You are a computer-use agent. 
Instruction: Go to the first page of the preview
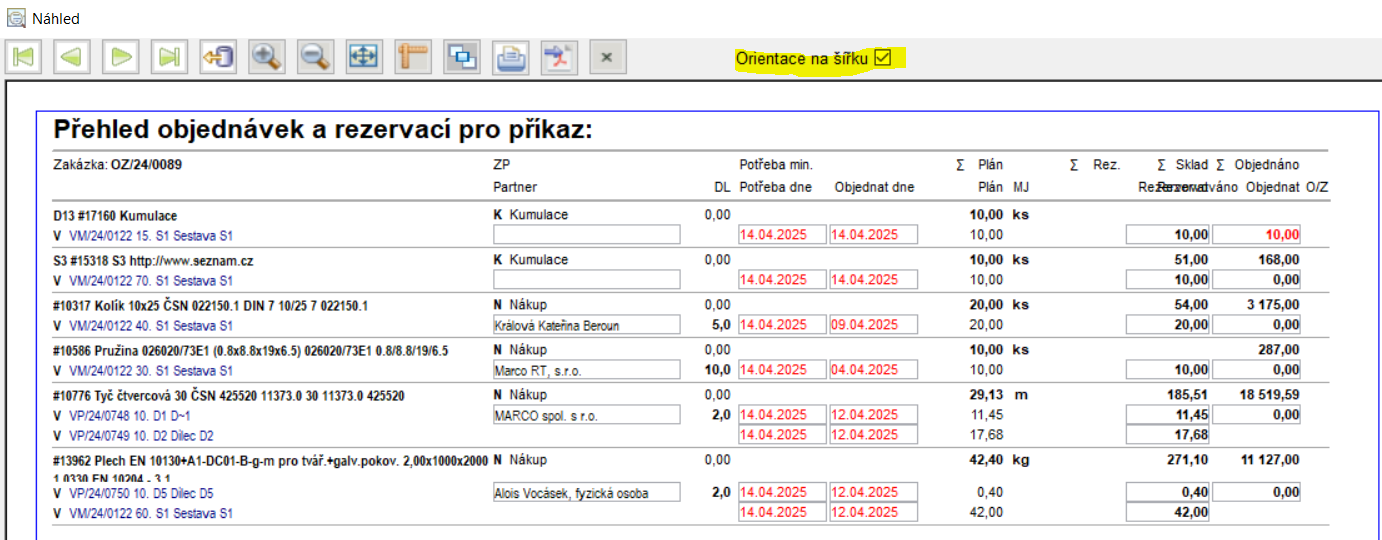22,57
